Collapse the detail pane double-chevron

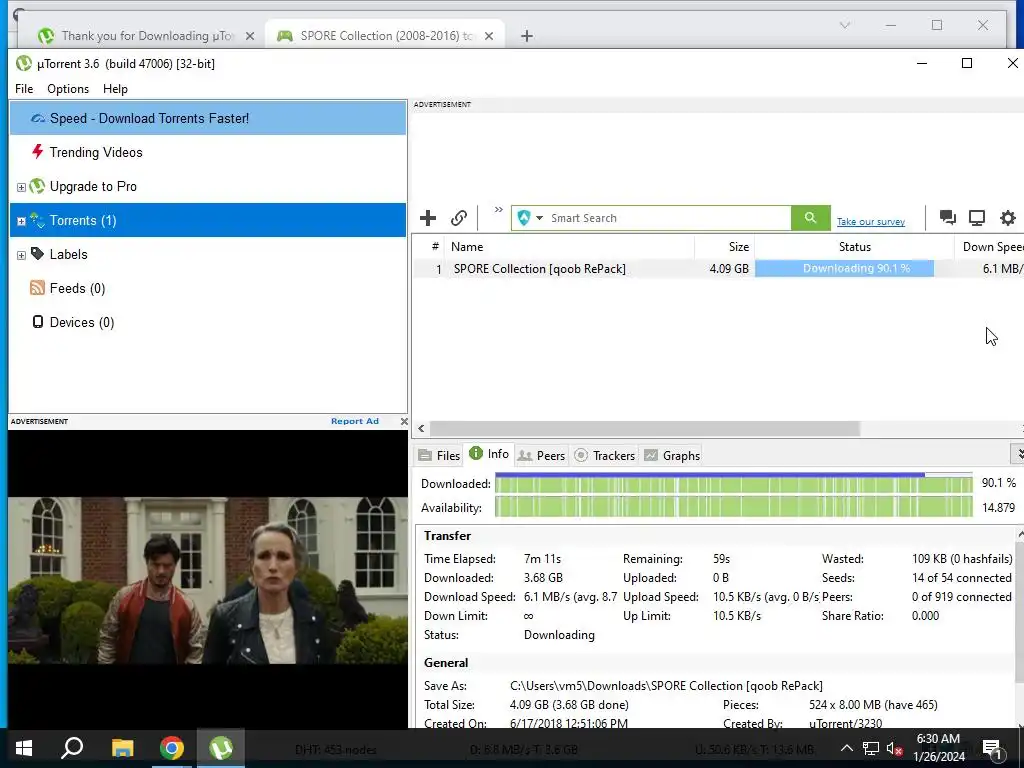[x=1017, y=453]
